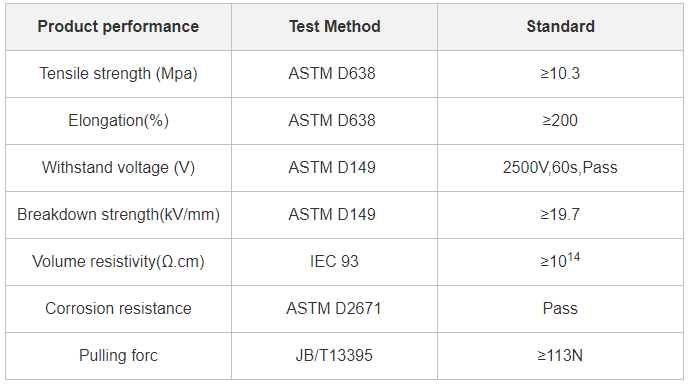Viewport: 690px width, 386px height.
Task: Select the ASTM D2671 cell
Action: point(334,309)
